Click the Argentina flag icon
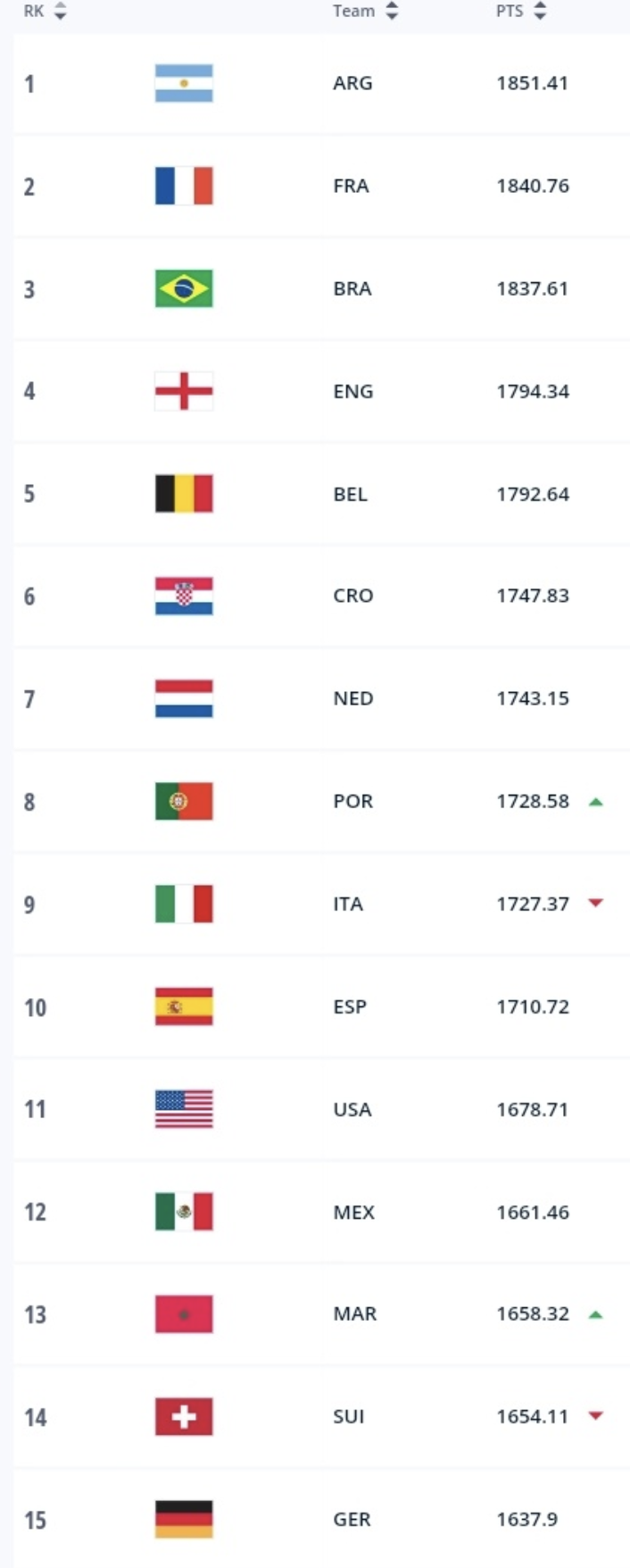Image resolution: width=630 pixels, height=1568 pixels. coord(184,83)
